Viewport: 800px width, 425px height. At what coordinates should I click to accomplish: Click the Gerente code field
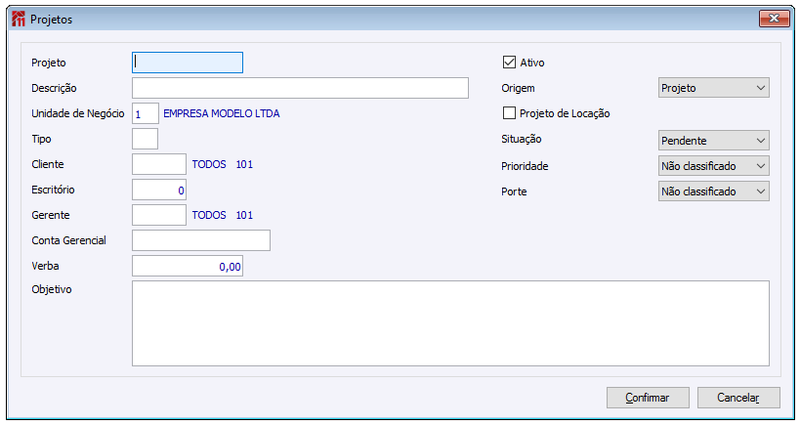pos(159,215)
